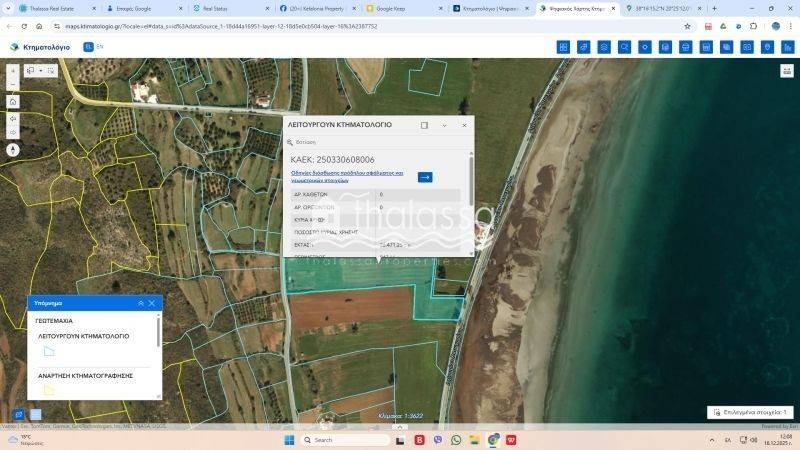The image size is (800, 450).
Task: Collapse the Υπόμνημα legend panel
Action: click(140, 303)
